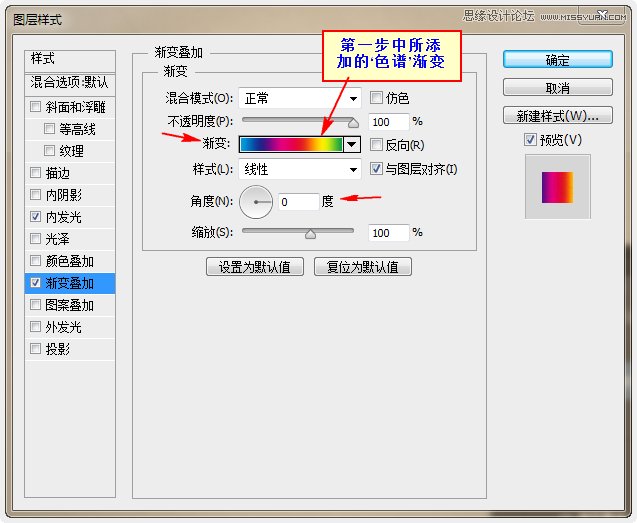This screenshot has width=637, height=523.
Task: Click the 角度 degree input field
Action: coord(299,202)
